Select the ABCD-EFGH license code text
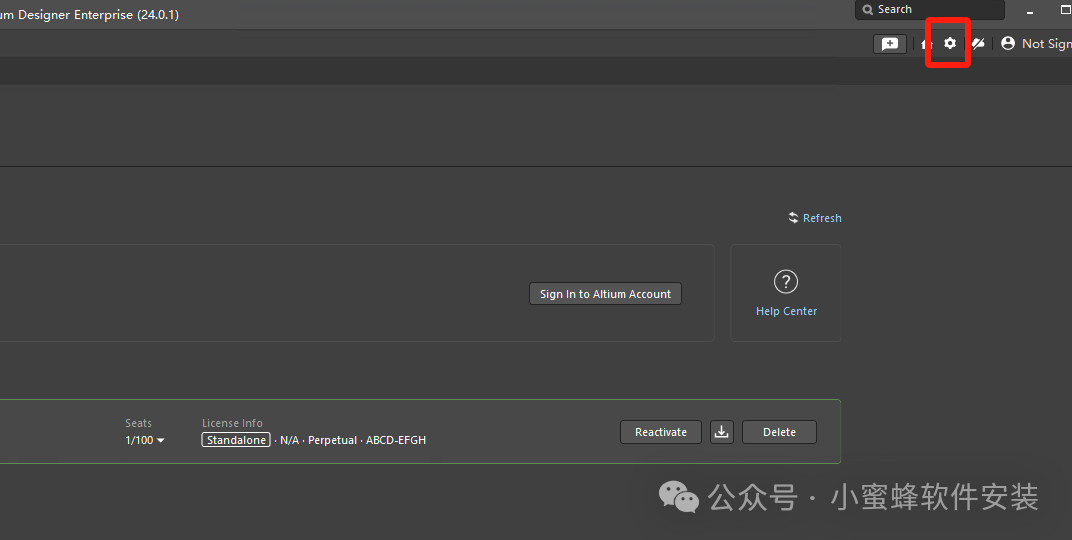Image resolution: width=1072 pixels, height=540 pixels. (396, 440)
